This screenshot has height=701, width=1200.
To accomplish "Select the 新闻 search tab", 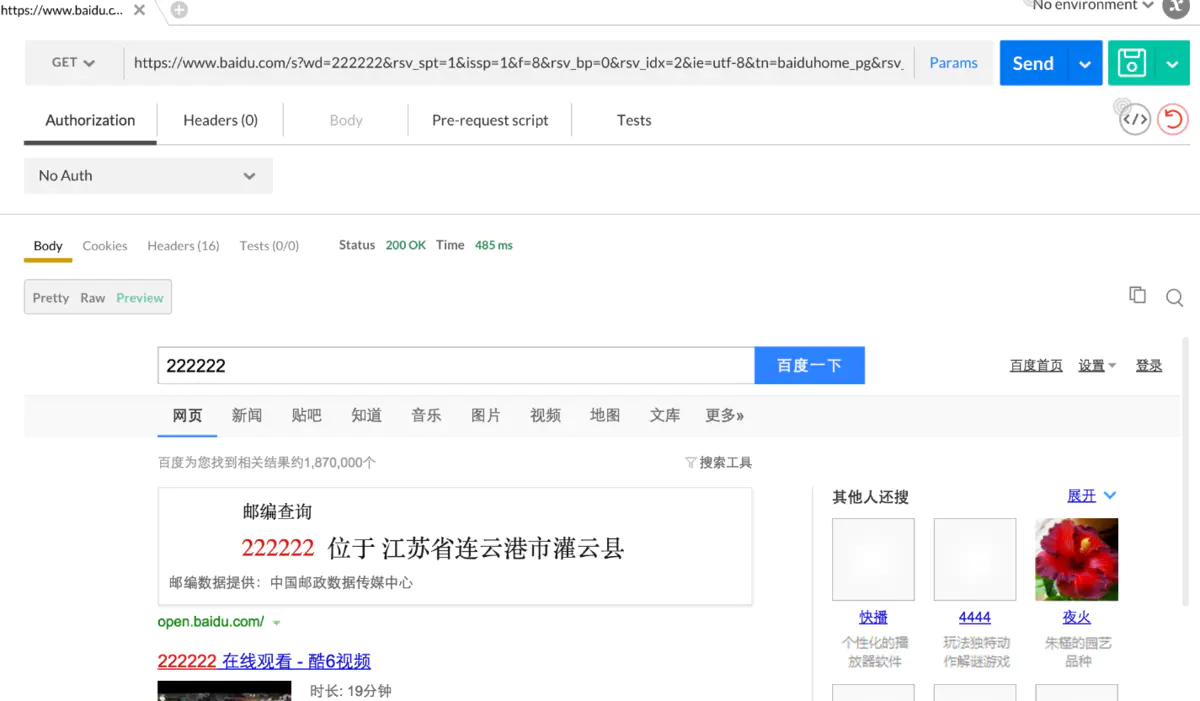I will [x=247, y=416].
